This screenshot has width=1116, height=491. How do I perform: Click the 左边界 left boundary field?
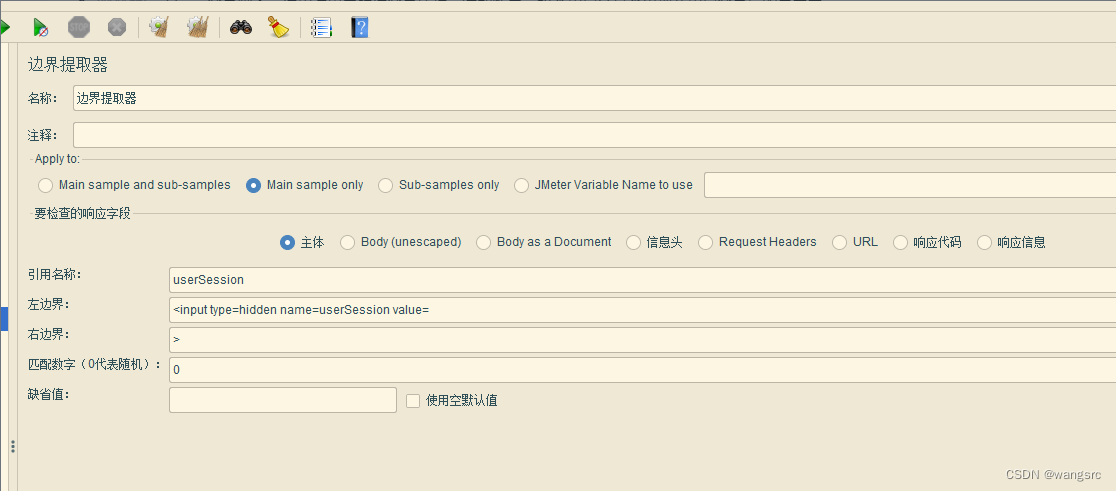(x=643, y=310)
